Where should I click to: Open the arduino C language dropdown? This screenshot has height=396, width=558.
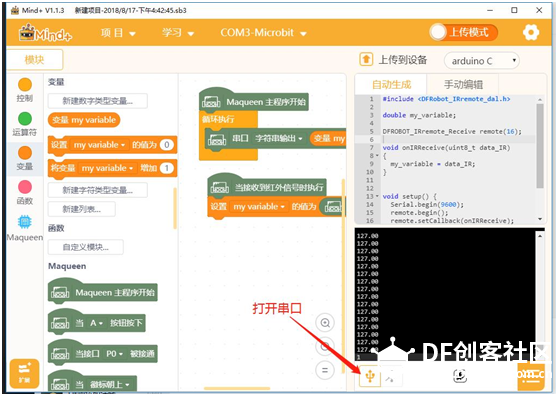click(481, 61)
